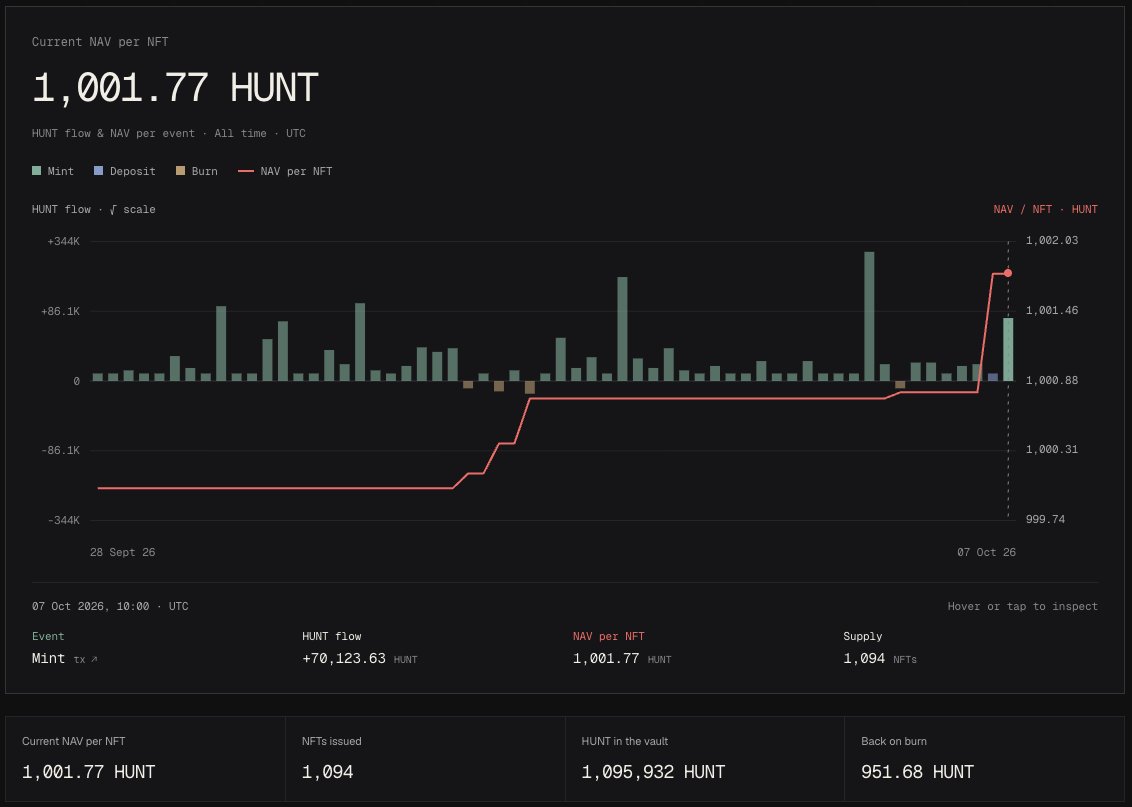Click the '-344K' left axis label
The image size is (1132, 807).
coord(64,520)
